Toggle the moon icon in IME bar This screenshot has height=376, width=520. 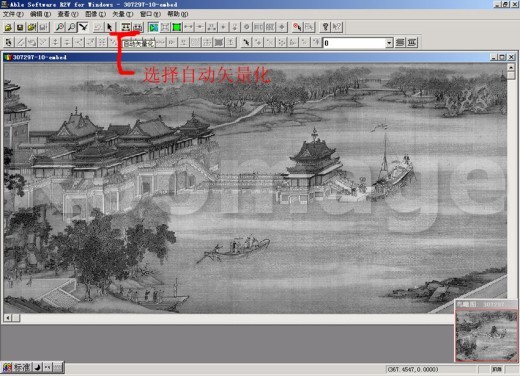click(x=37, y=367)
